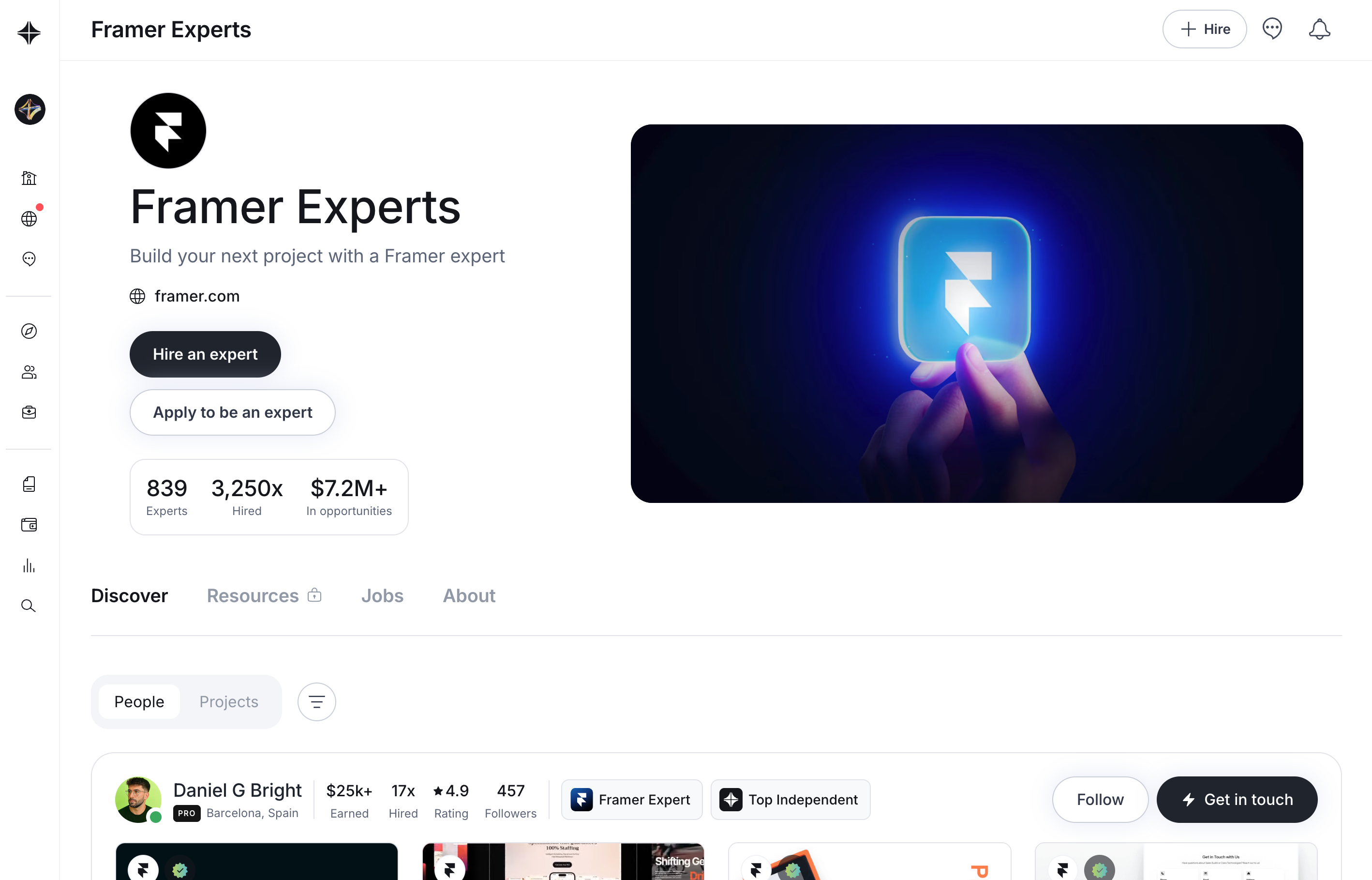Follow Daniel G Bright
Screen dimensions: 1372x880
pos(1100,799)
